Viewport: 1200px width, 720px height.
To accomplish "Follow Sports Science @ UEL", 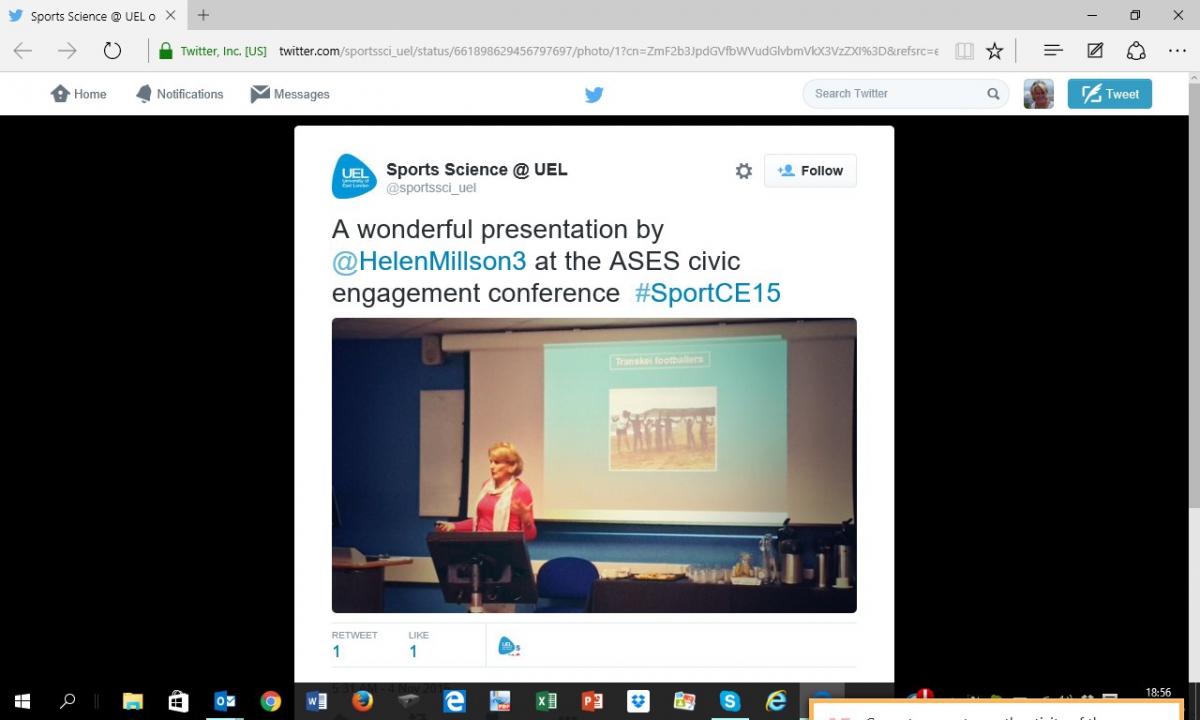I will click(810, 171).
